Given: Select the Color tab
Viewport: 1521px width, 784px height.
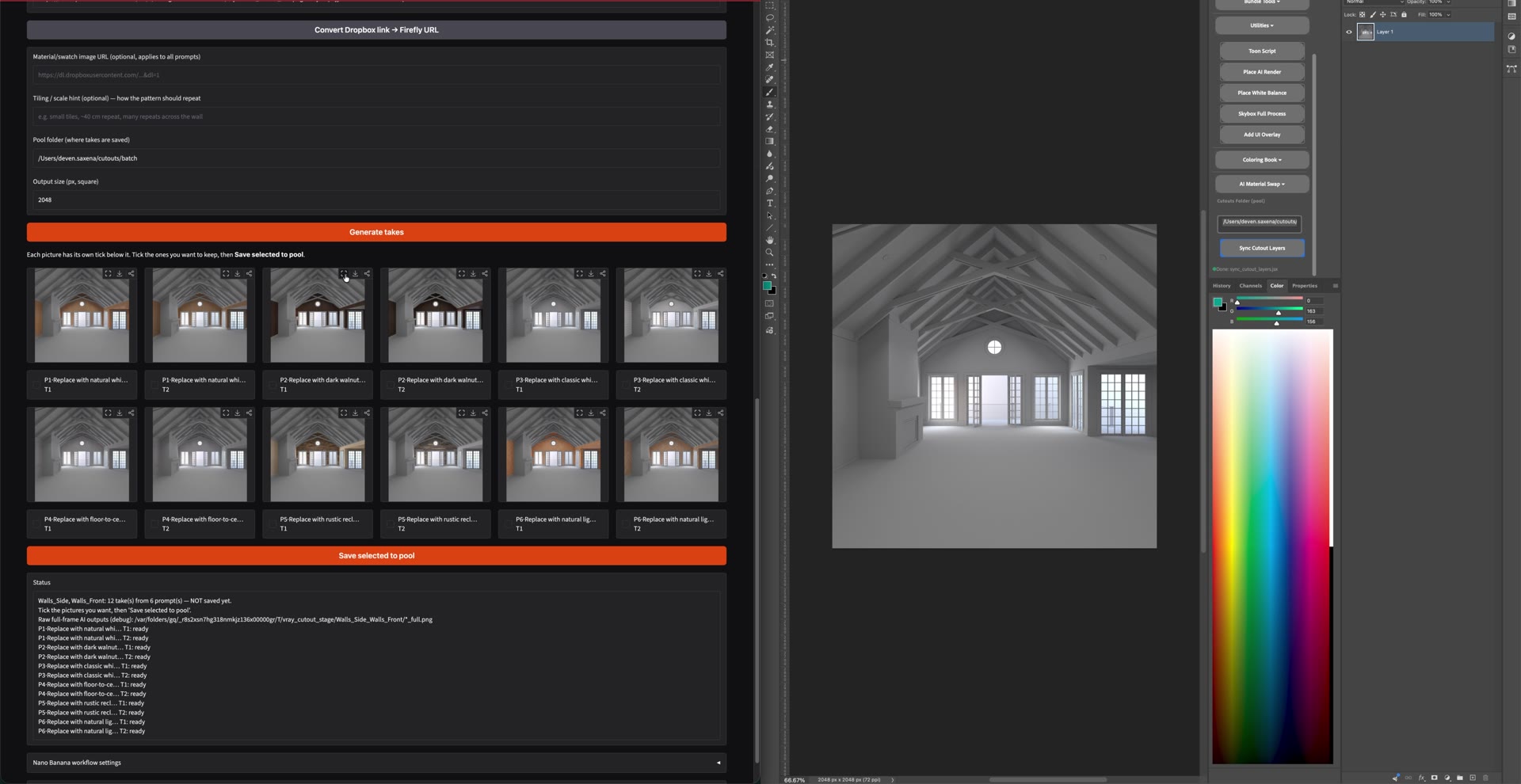Looking at the screenshot, I should click(1277, 286).
